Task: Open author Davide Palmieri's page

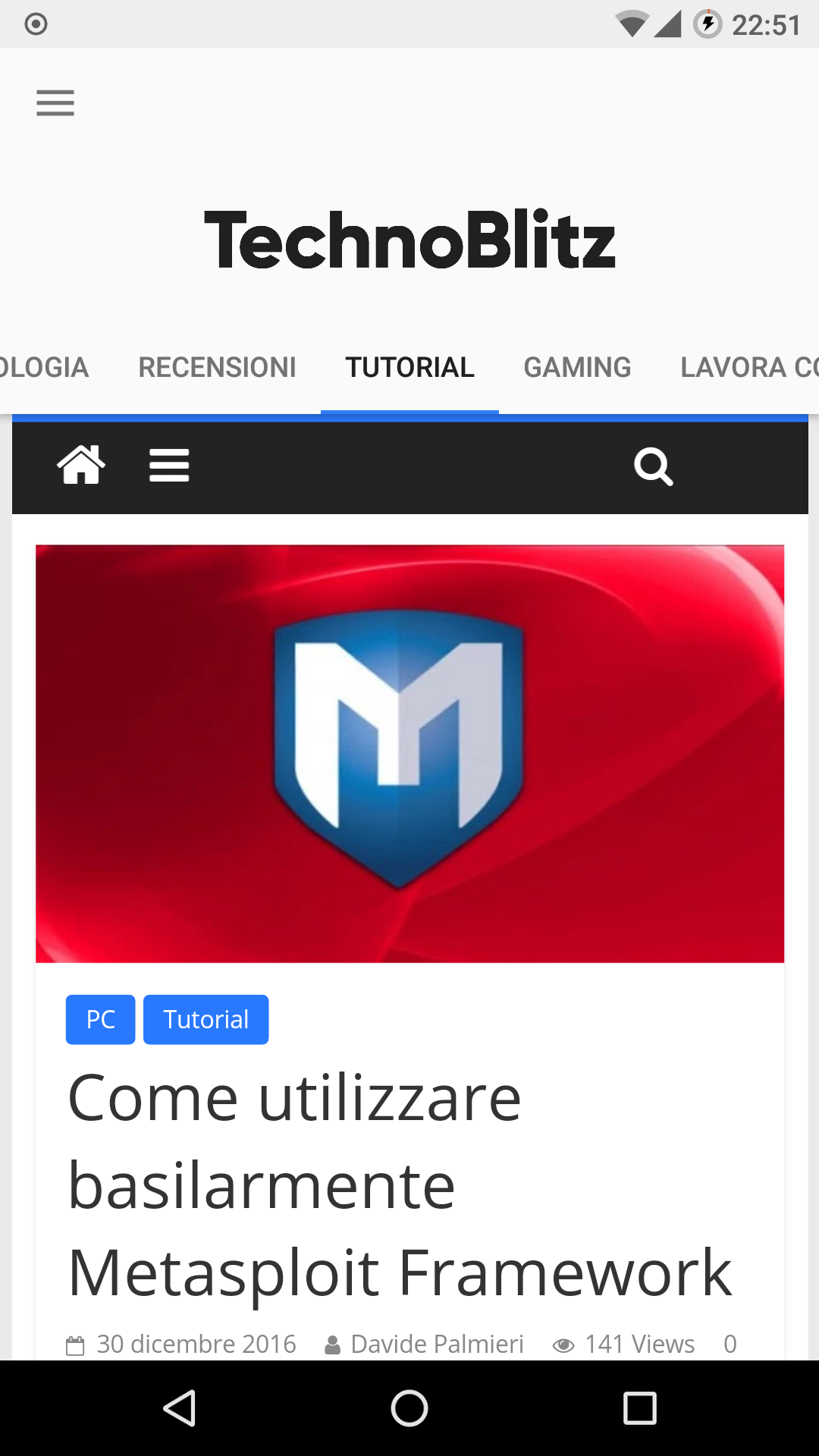Action: tap(437, 1345)
